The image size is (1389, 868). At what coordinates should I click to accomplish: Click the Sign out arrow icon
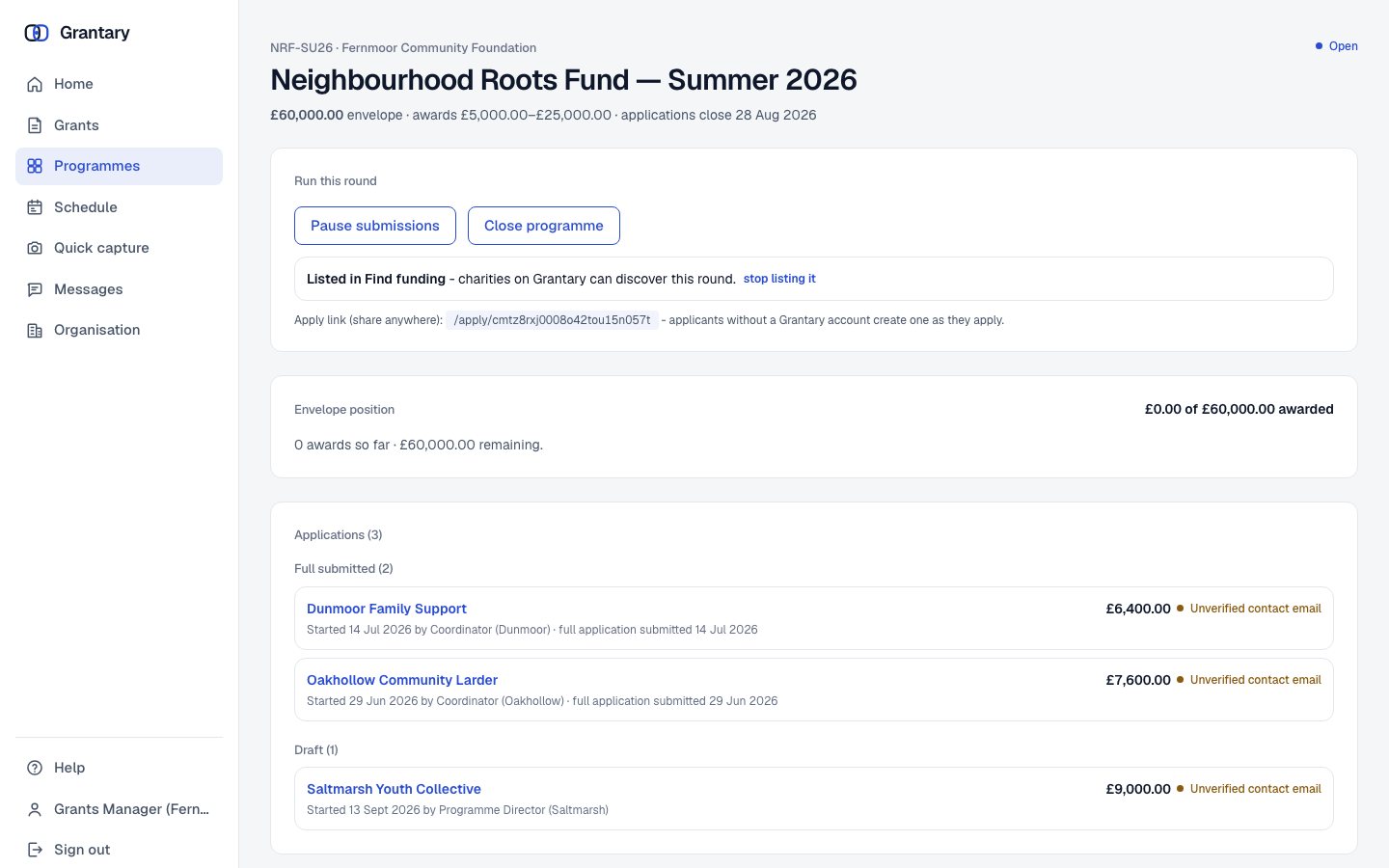[x=35, y=850]
